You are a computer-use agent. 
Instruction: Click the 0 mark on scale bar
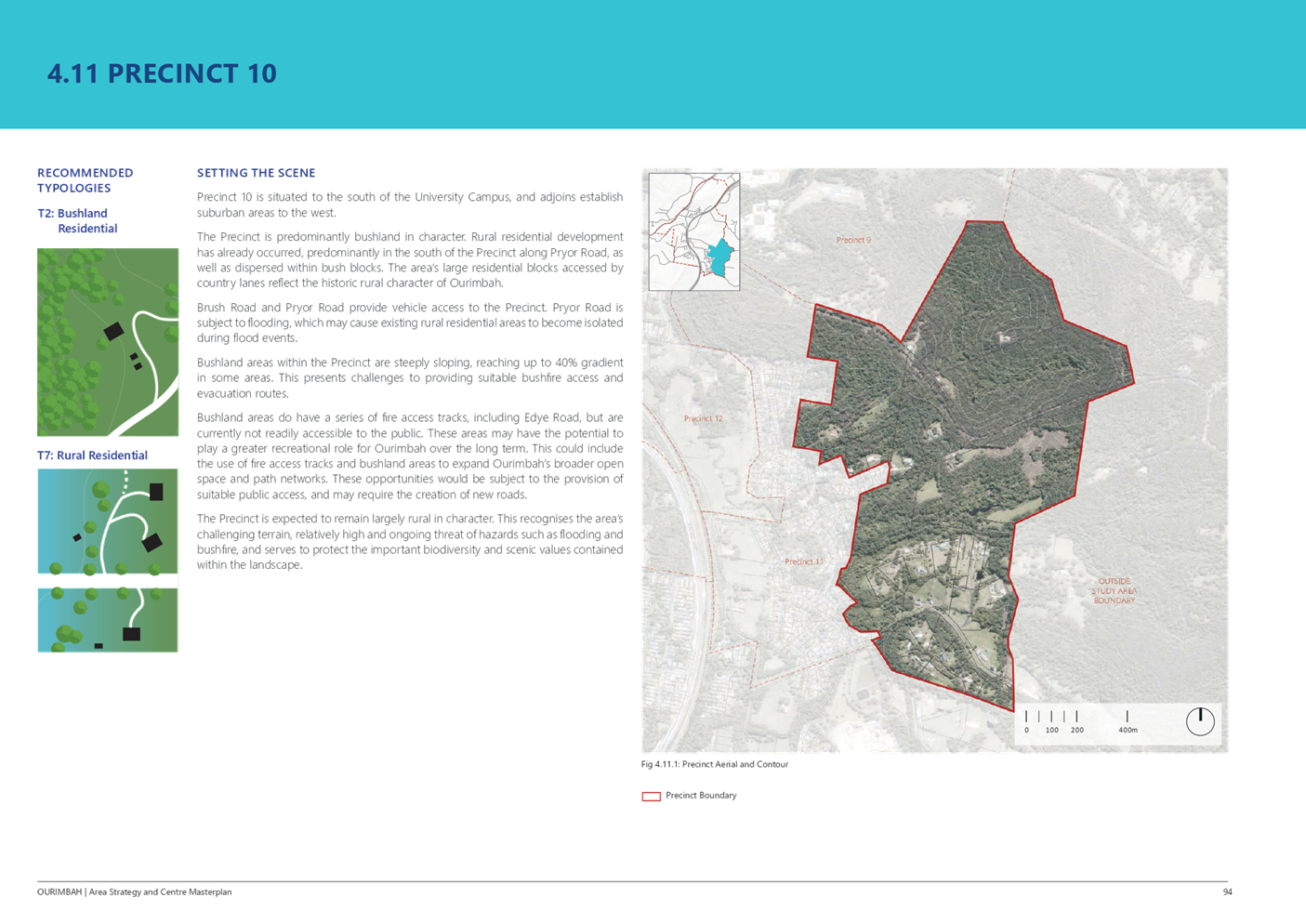click(x=1026, y=730)
